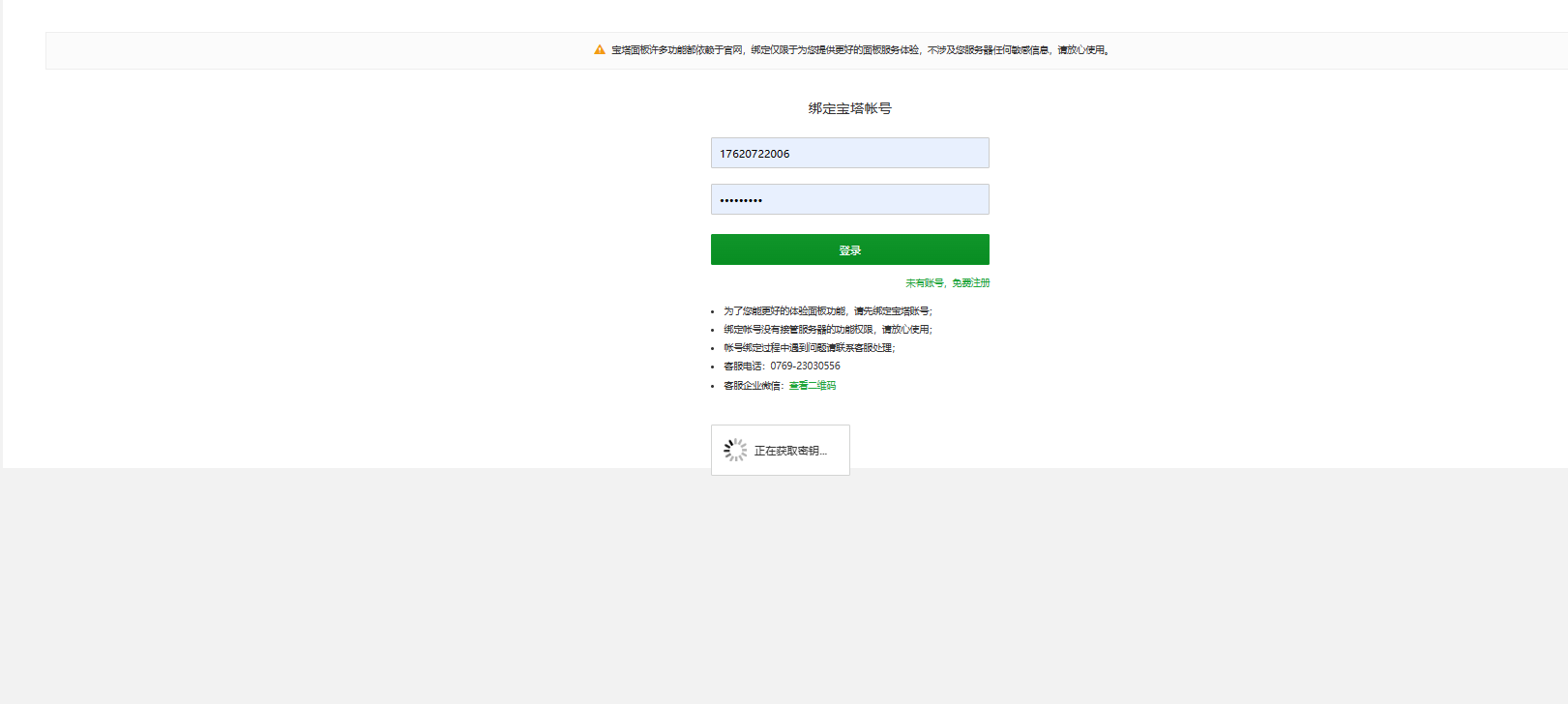Click the loading spinner icon

(735, 450)
